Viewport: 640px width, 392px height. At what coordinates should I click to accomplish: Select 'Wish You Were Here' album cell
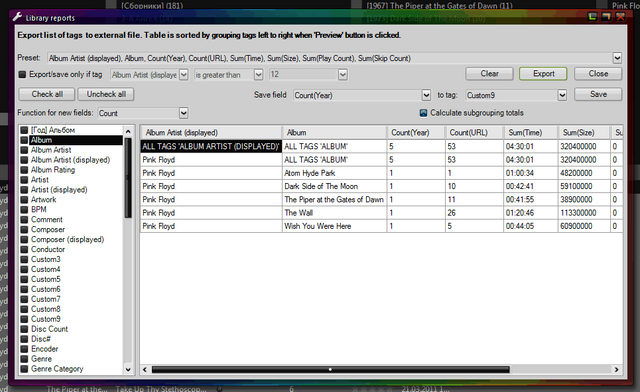[334, 226]
